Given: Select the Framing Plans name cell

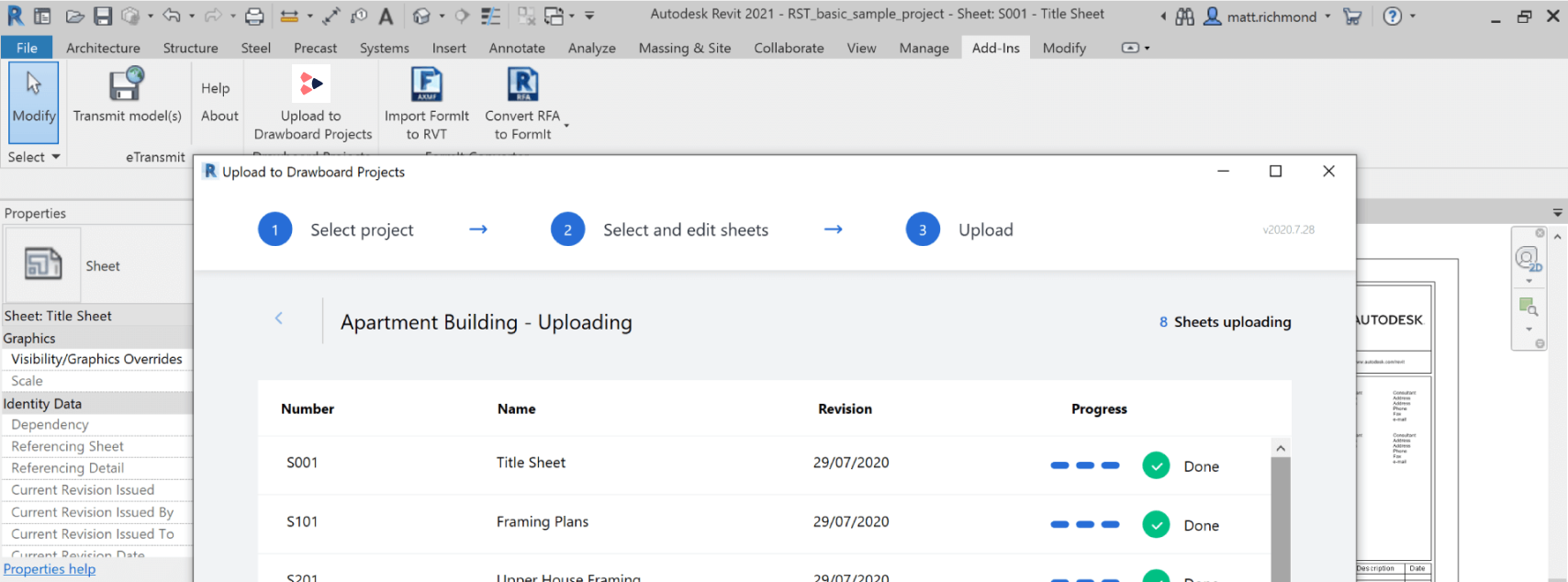Looking at the screenshot, I should (543, 521).
